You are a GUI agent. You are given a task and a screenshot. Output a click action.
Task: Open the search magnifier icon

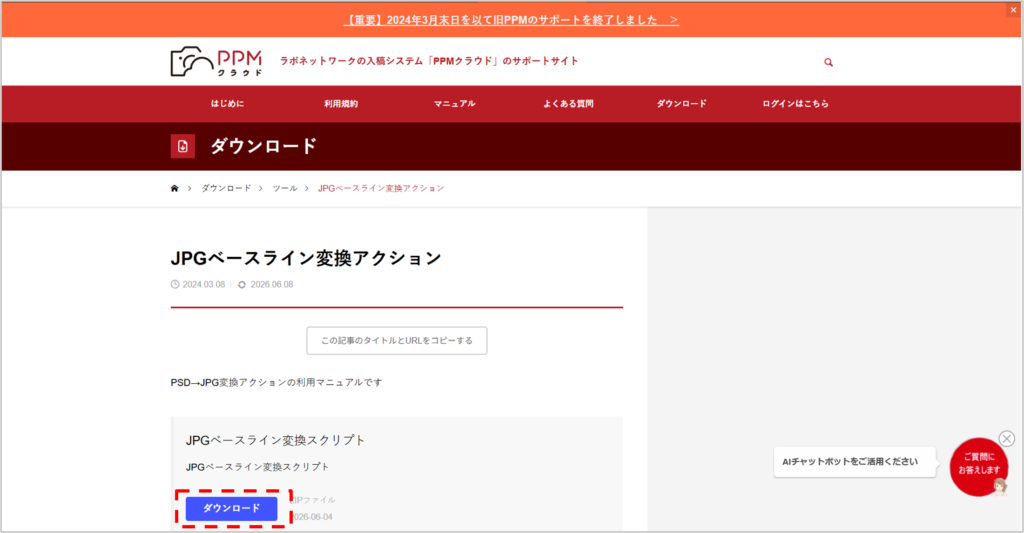coord(828,62)
